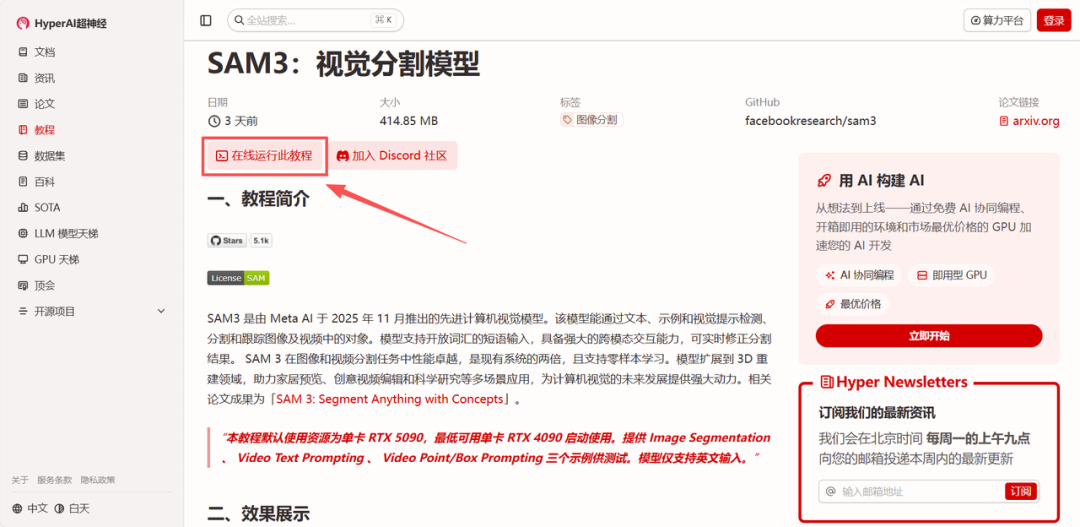Click 加入 Discord 社区 button

(x=392, y=156)
